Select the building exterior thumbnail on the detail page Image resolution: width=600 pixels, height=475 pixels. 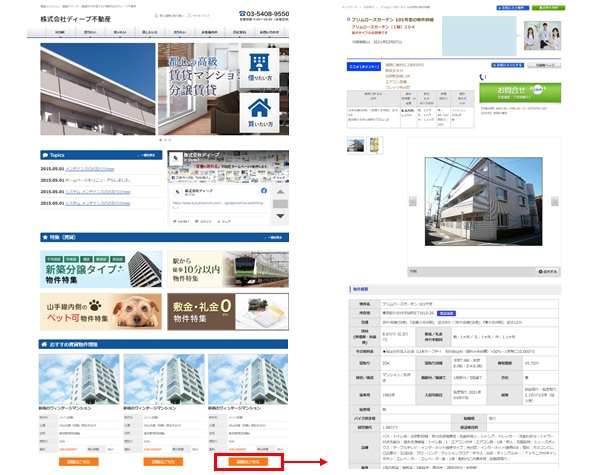pyautogui.click(x=355, y=145)
